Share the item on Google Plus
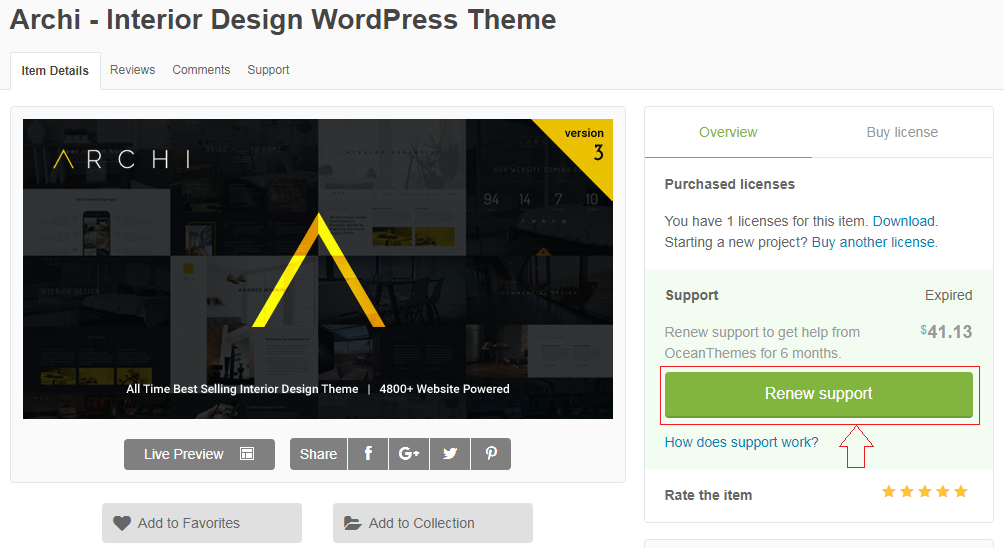1004x548 pixels. click(409, 454)
